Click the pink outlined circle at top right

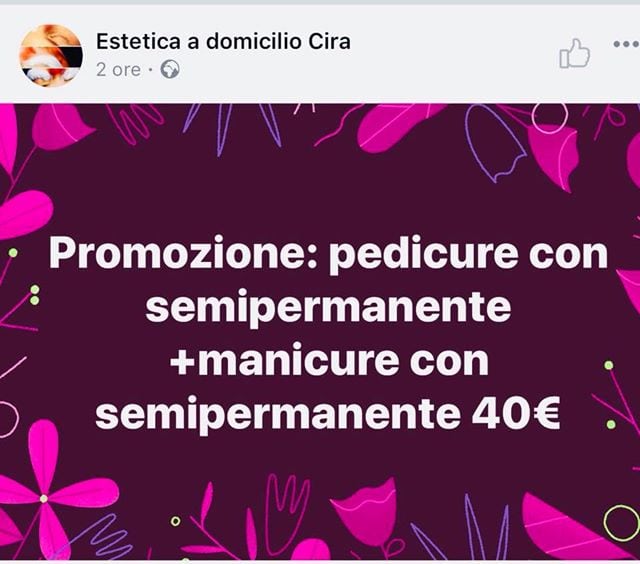[550, 117]
